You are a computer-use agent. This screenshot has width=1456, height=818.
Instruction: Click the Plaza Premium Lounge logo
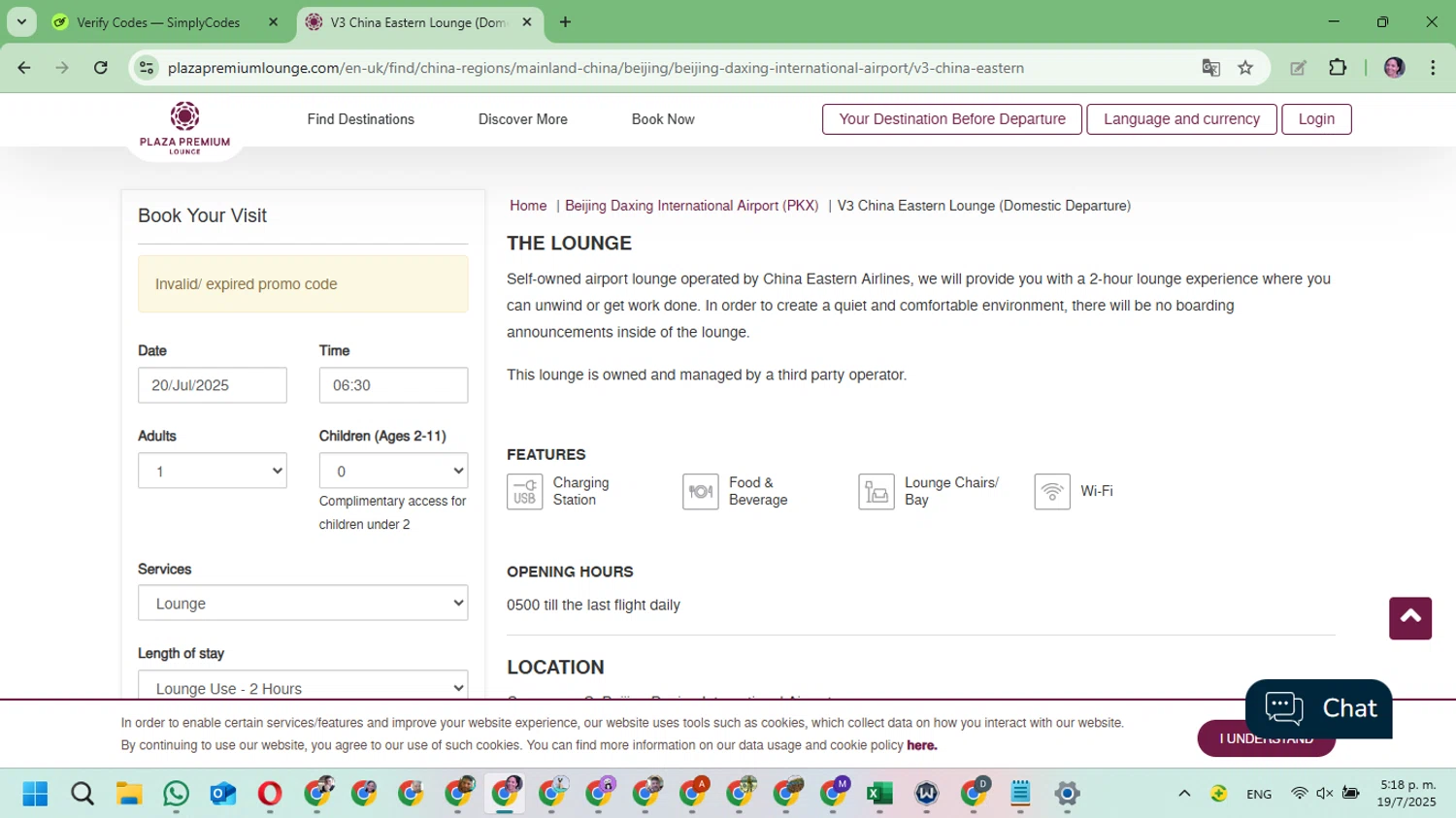pyautogui.click(x=184, y=128)
